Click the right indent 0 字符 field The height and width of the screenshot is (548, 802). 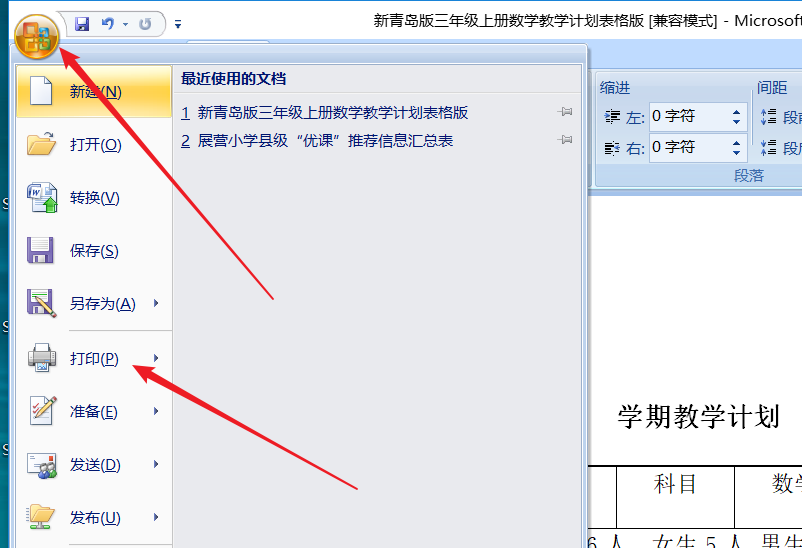(x=690, y=147)
